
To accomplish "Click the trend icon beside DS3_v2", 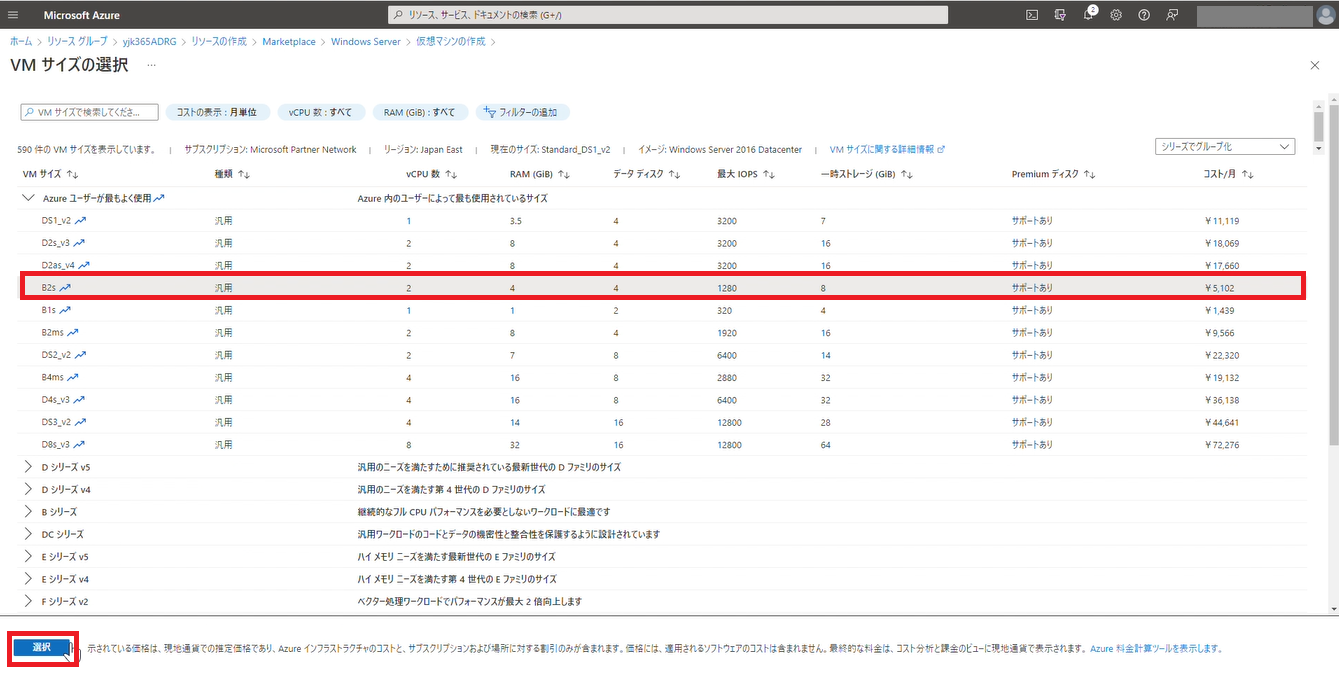I will pos(79,422).
